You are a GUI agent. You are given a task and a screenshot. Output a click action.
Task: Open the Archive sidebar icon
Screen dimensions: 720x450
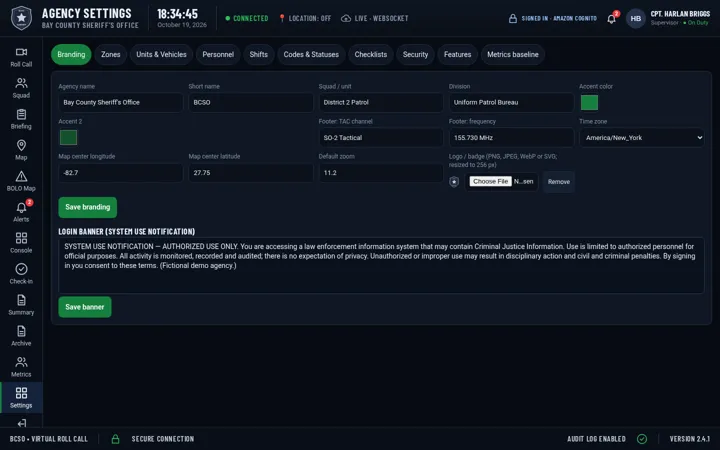[x=21, y=336]
